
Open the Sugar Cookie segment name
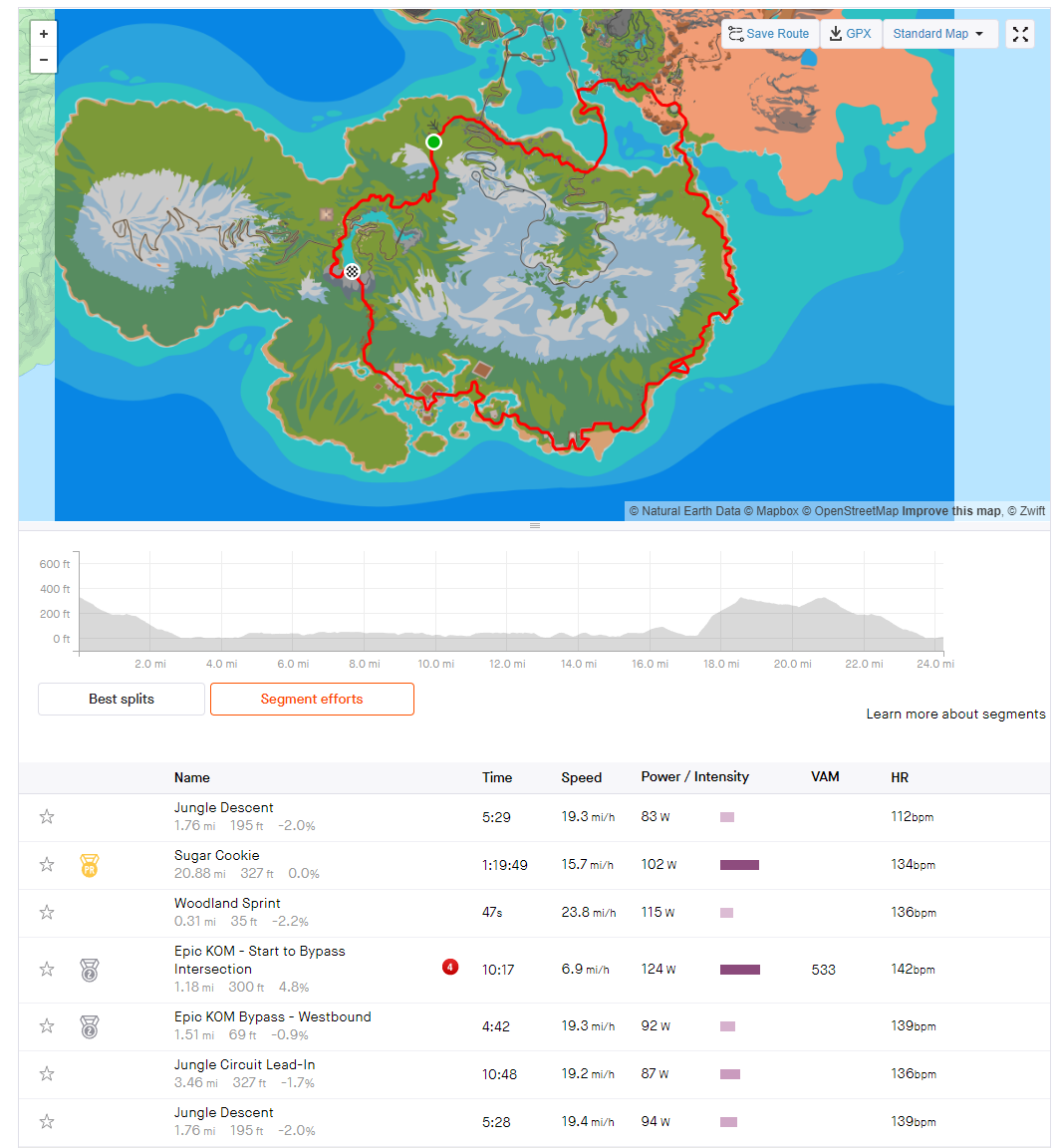click(216, 855)
